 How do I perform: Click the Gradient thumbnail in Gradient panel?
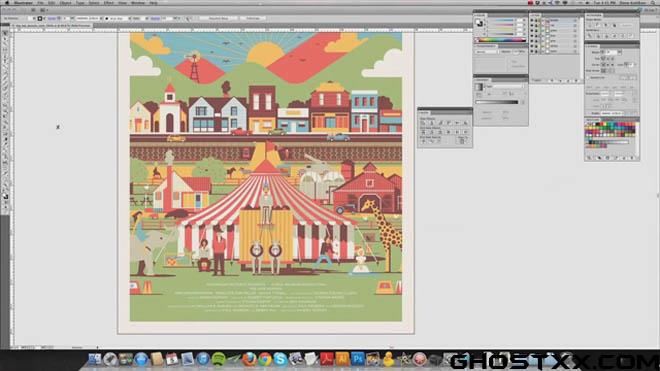(x=479, y=87)
